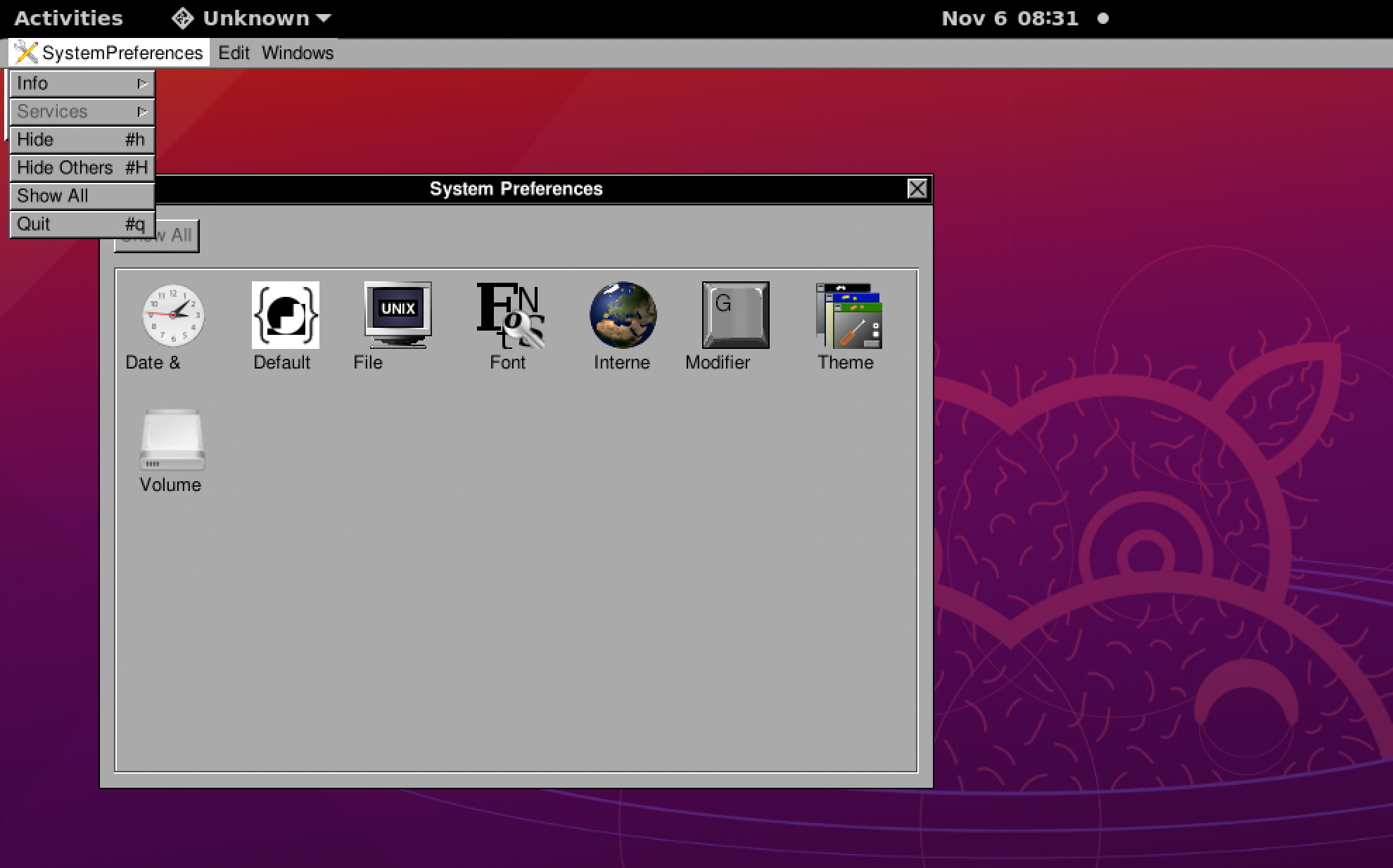Toggle Hide to conceal the app
The width and height of the screenshot is (1393, 868).
(80, 139)
